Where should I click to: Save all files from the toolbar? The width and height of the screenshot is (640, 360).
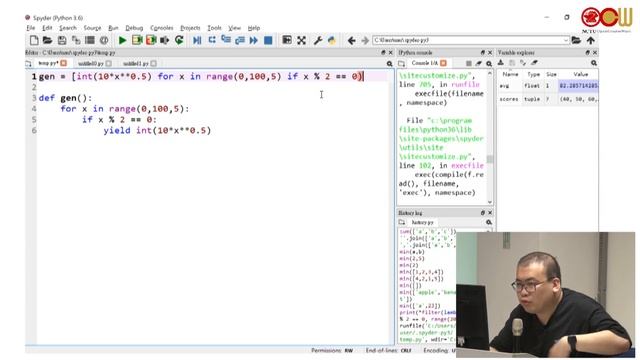pyautogui.click(x=76, y=40)
